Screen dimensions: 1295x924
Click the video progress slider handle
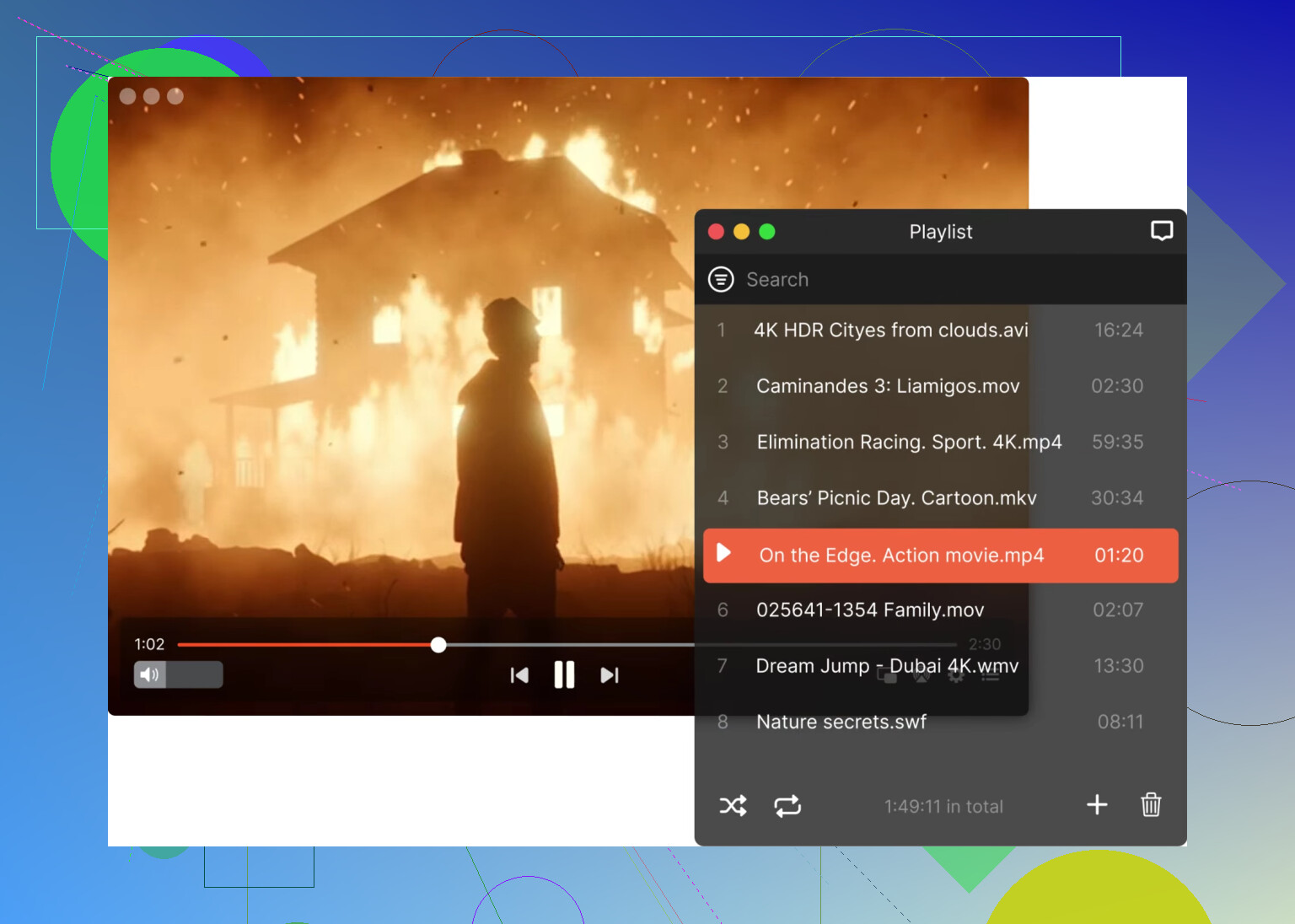(438, 645)
